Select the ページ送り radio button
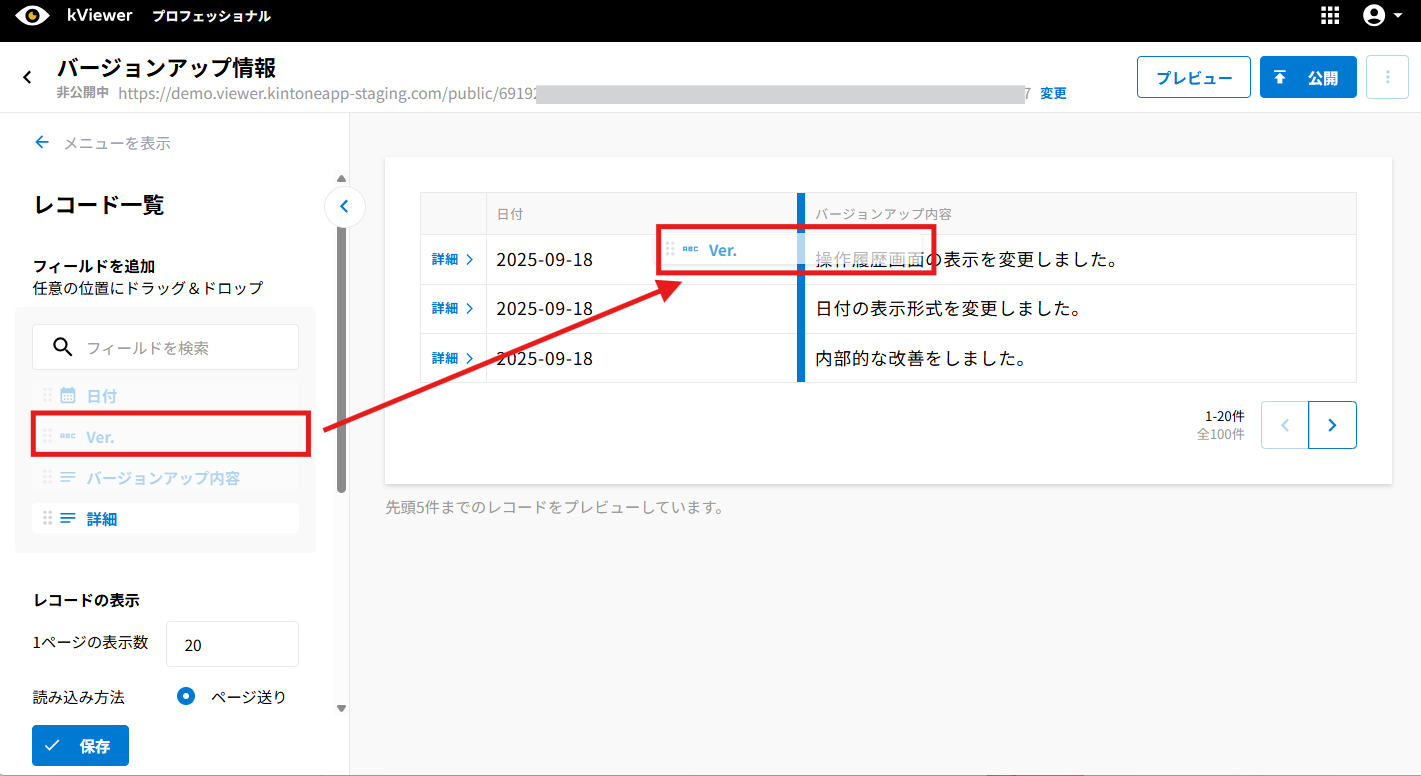 186,697
